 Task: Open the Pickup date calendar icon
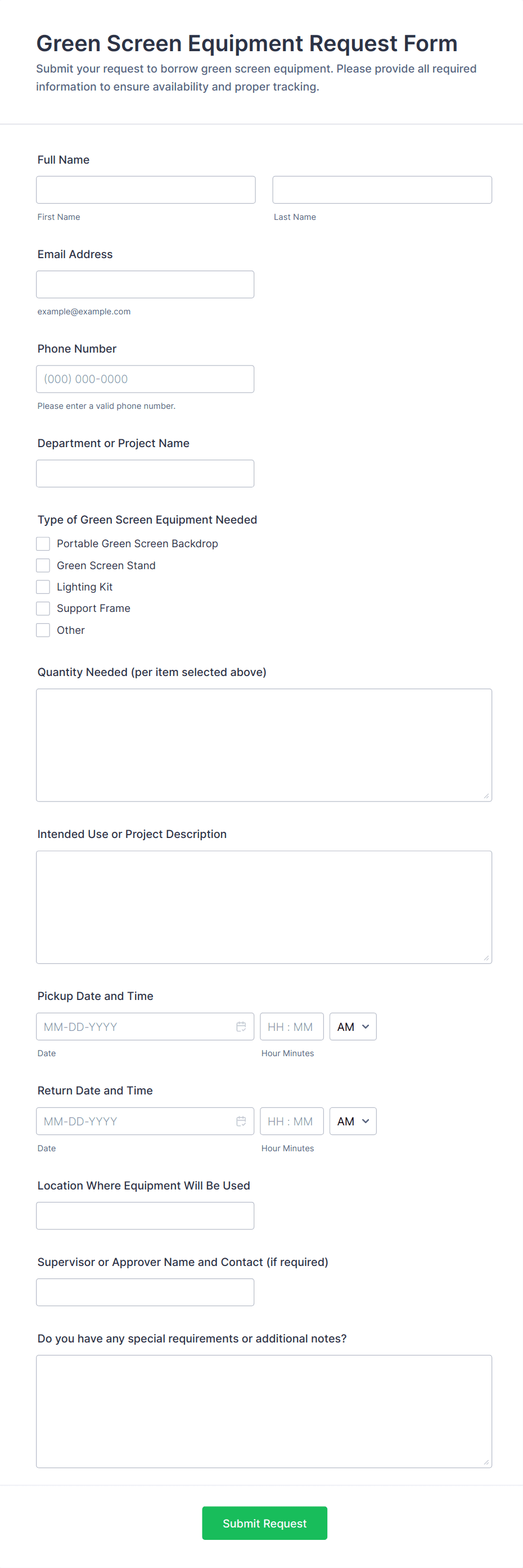[x=241, y=1026]
